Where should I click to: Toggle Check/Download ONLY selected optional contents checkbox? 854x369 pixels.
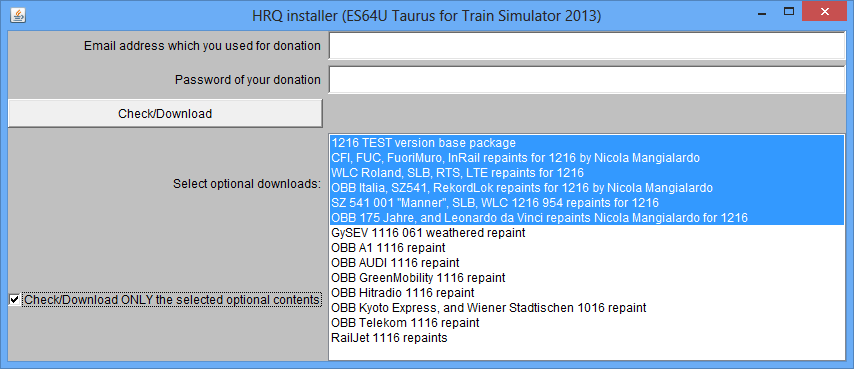(x=14, y=300)
